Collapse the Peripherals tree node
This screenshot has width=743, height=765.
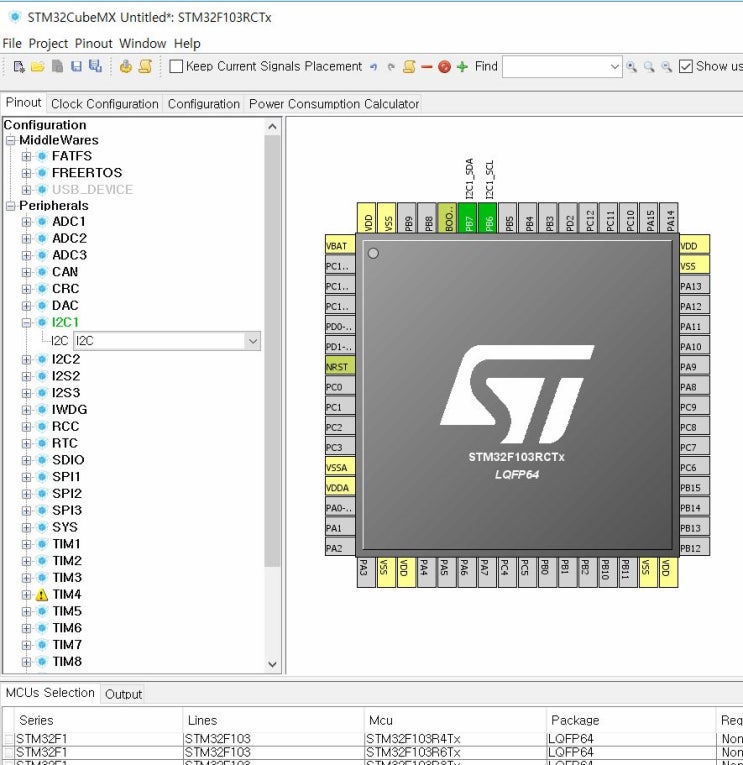tap(10, 206)
